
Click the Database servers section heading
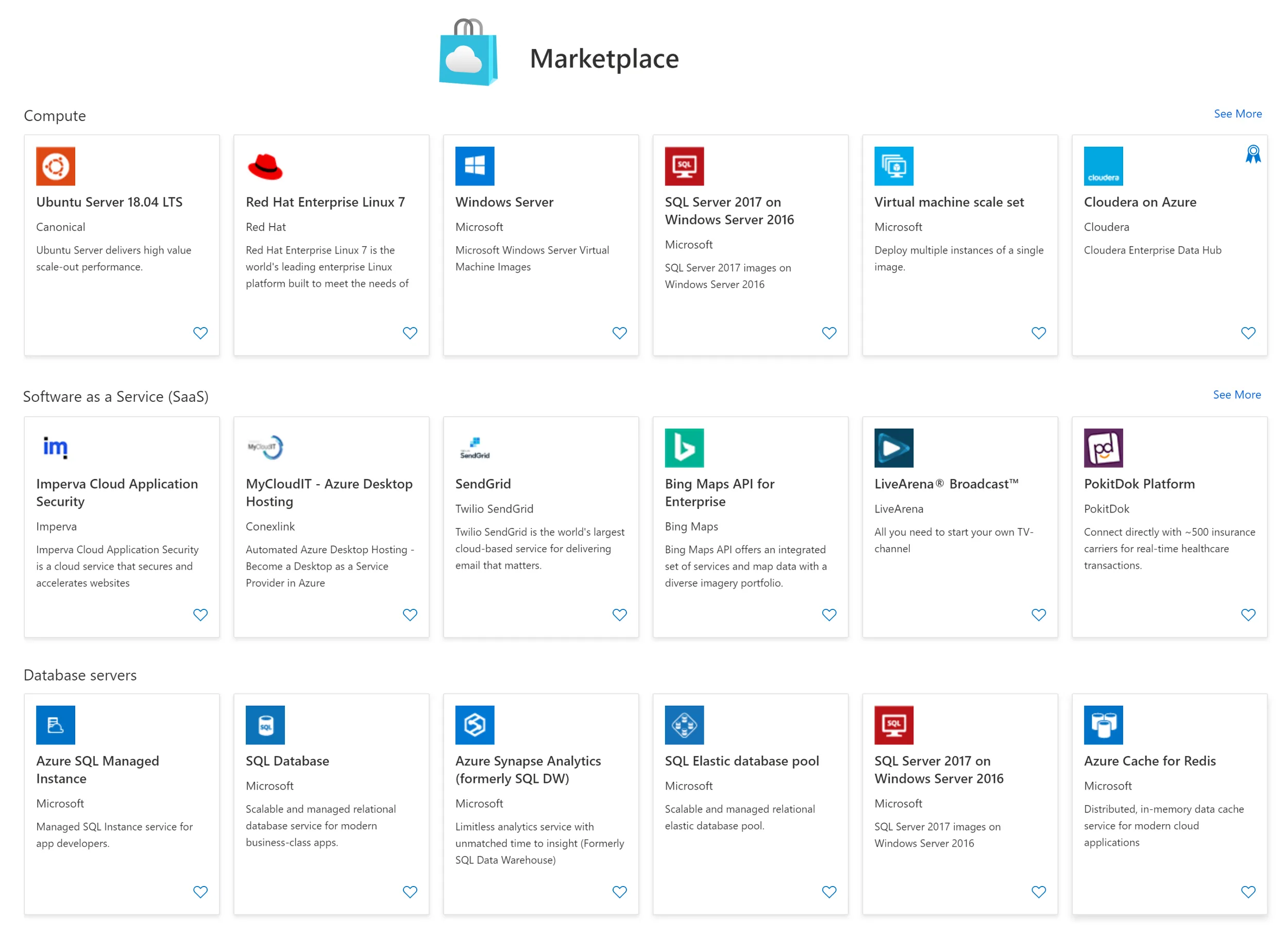tap(80, 675)
